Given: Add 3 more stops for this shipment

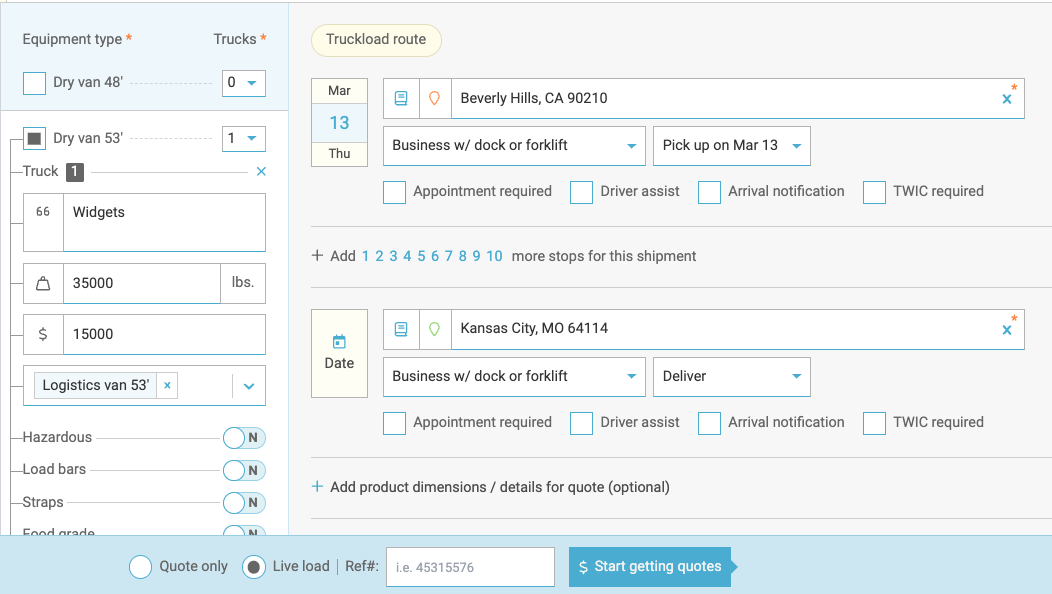Looking at the screenshot, I should [x=393, y=256].
